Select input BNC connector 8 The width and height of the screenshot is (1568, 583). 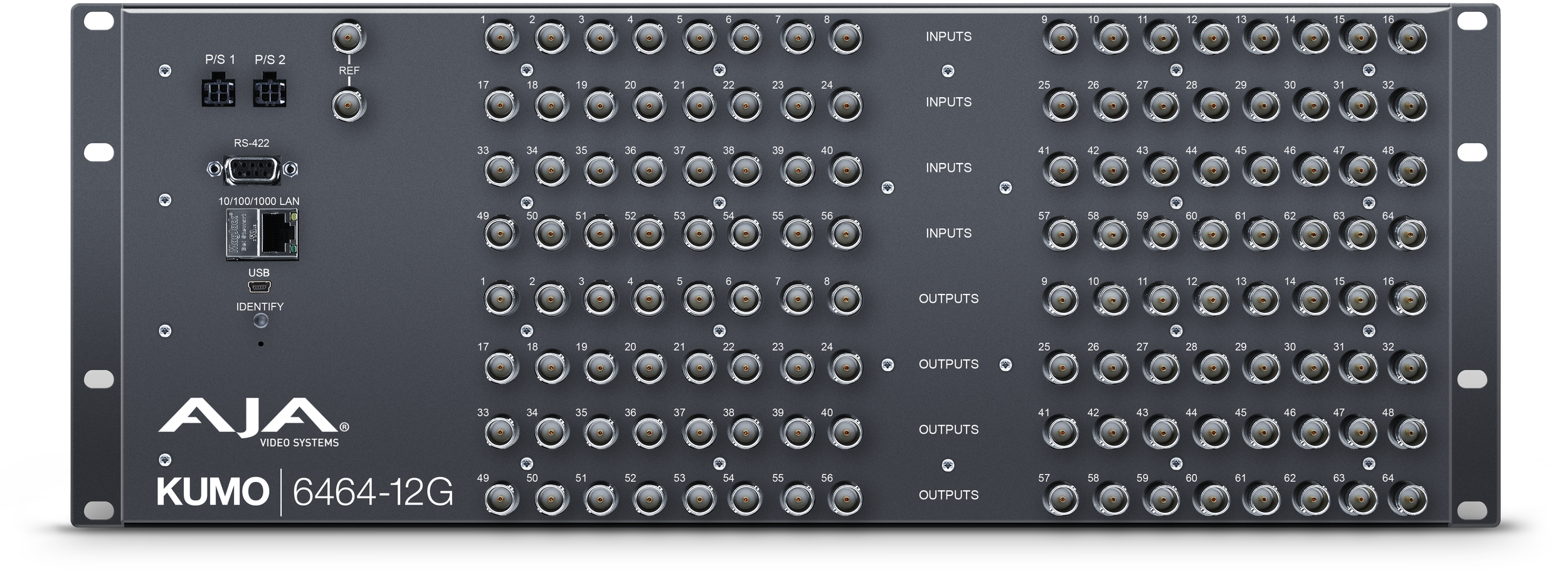[845, 38]
